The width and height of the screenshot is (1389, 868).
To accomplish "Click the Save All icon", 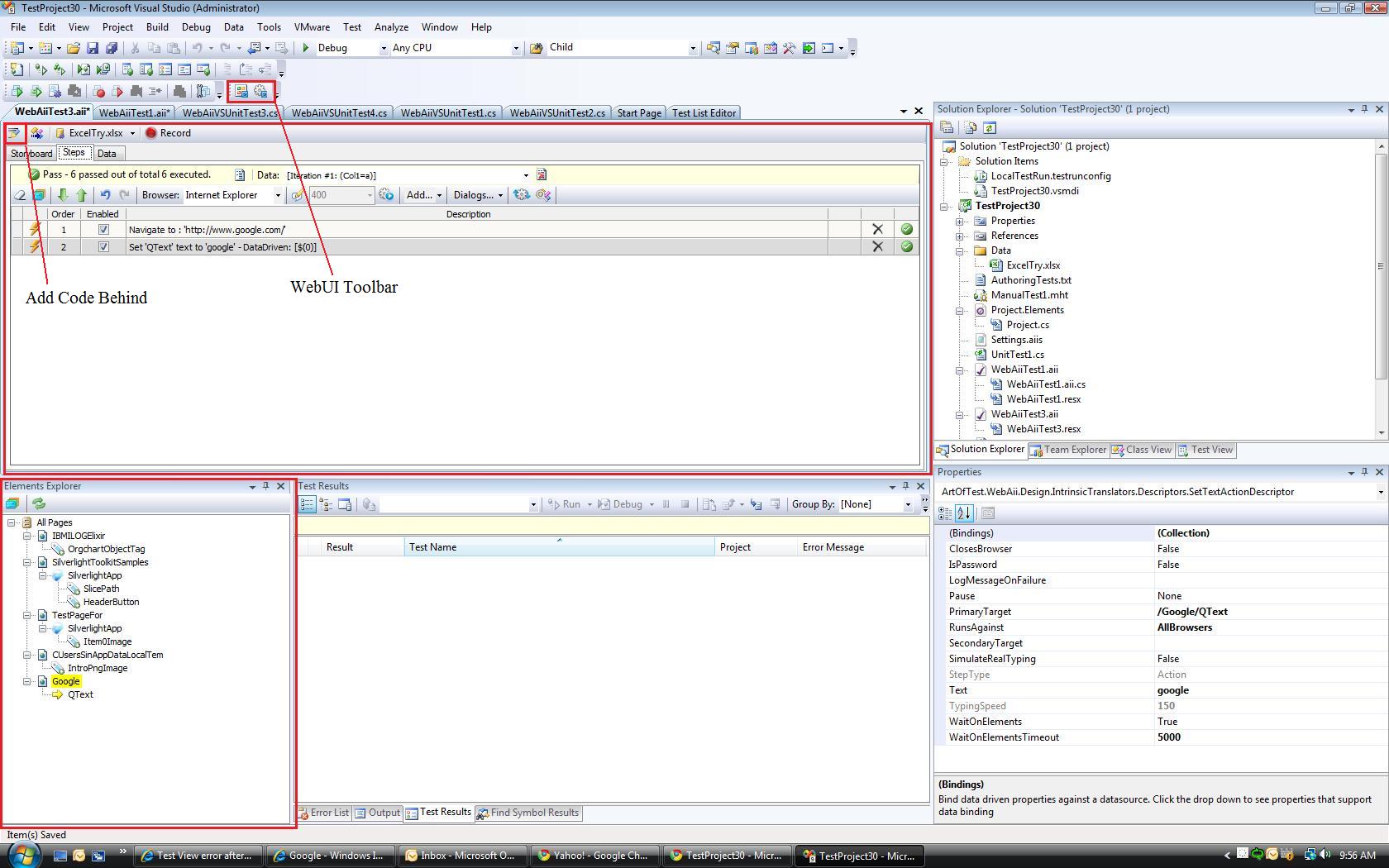I will click(x=111, y=48).
